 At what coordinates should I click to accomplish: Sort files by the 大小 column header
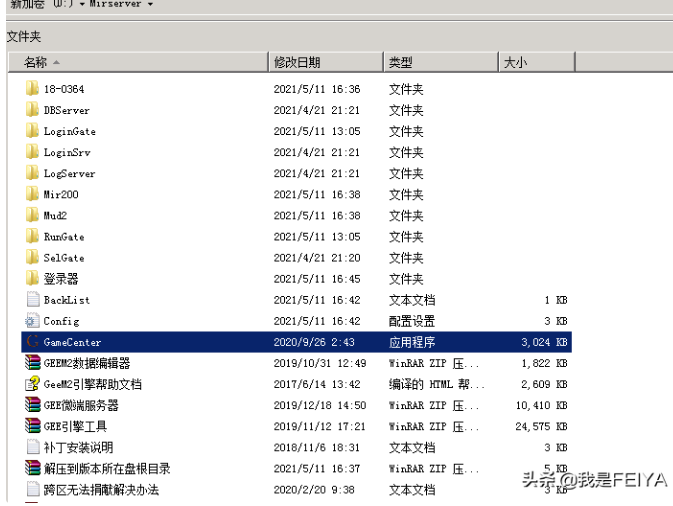pyautogui.click(x=537, y=62)
